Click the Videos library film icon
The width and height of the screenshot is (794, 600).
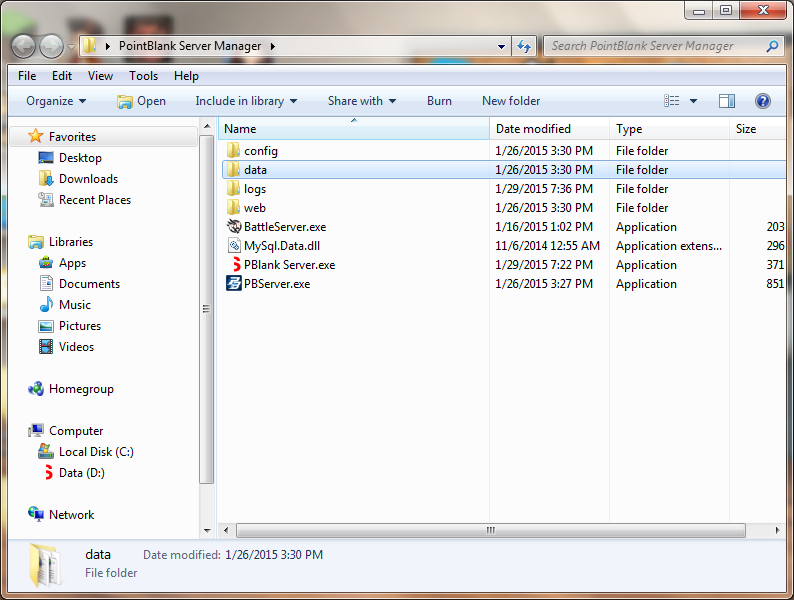(x=46, y=347)
